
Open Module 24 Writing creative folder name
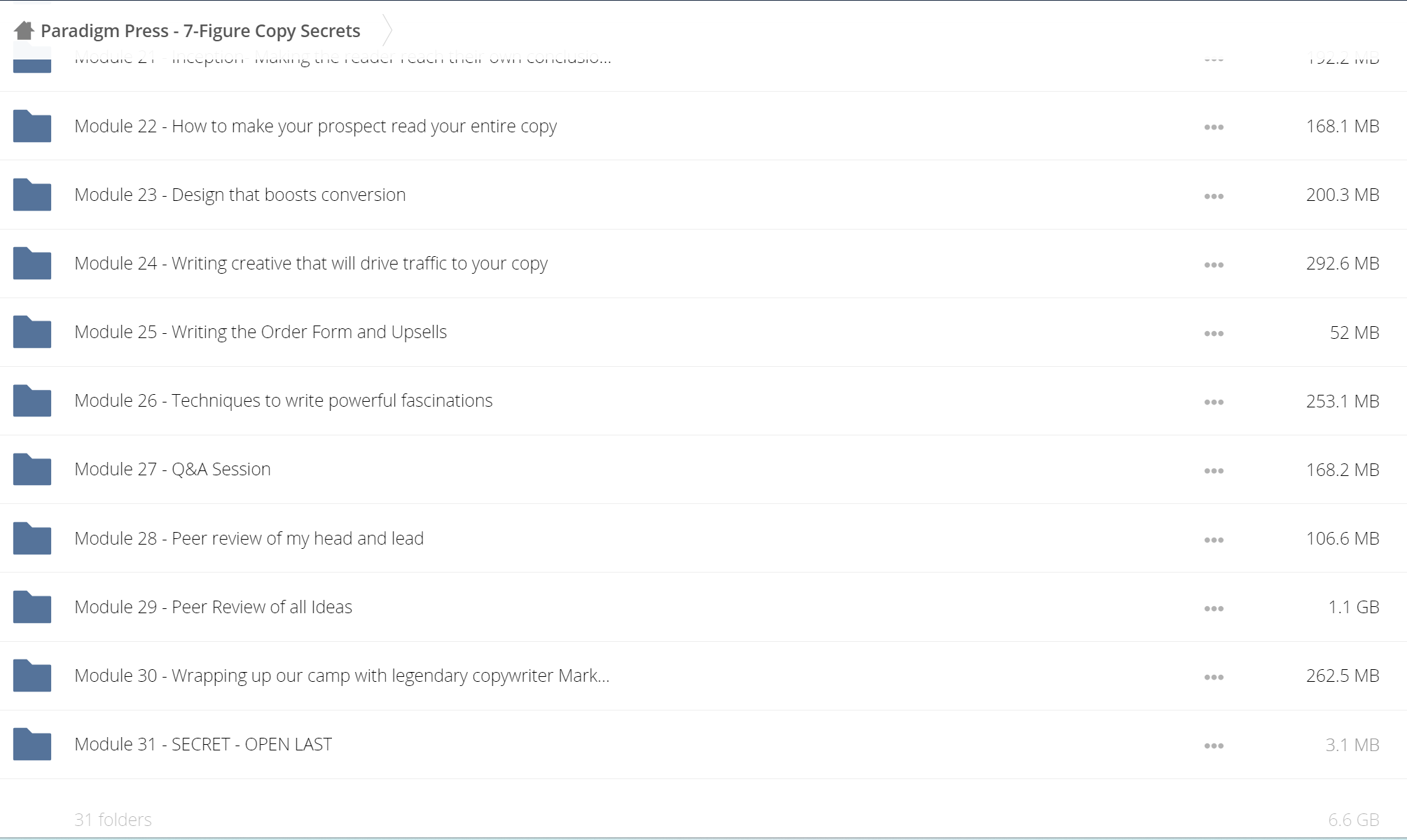click(311, 263)
